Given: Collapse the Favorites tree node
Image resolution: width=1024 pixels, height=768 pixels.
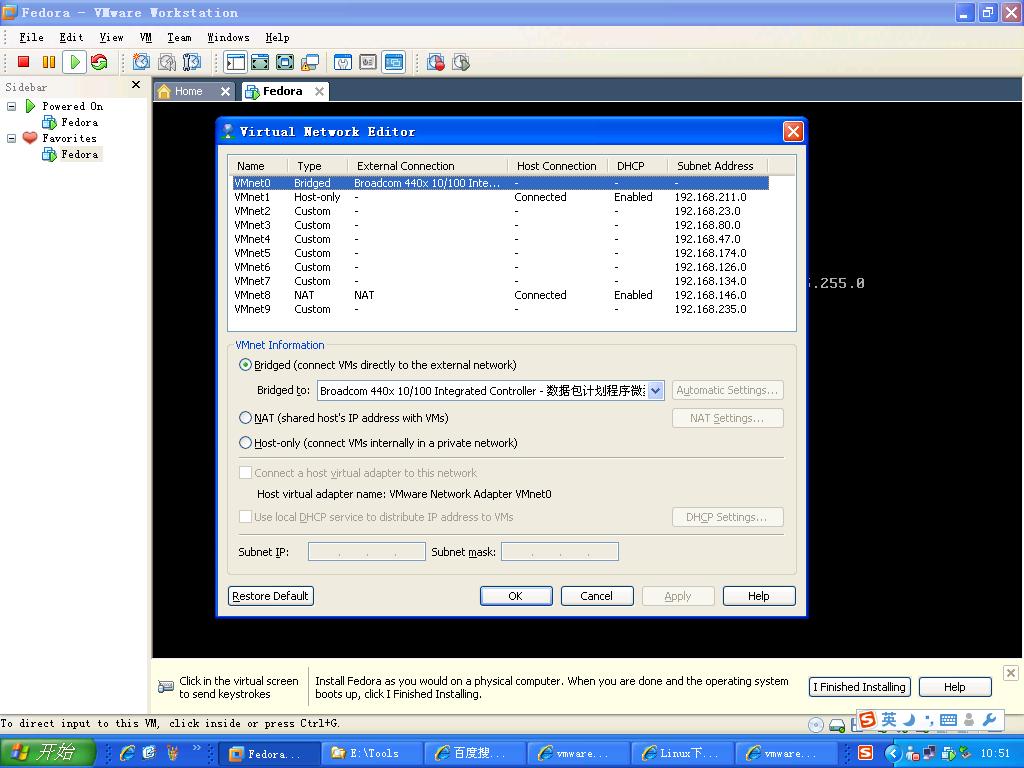Looking at the screenshot, I should click(11, 138).
